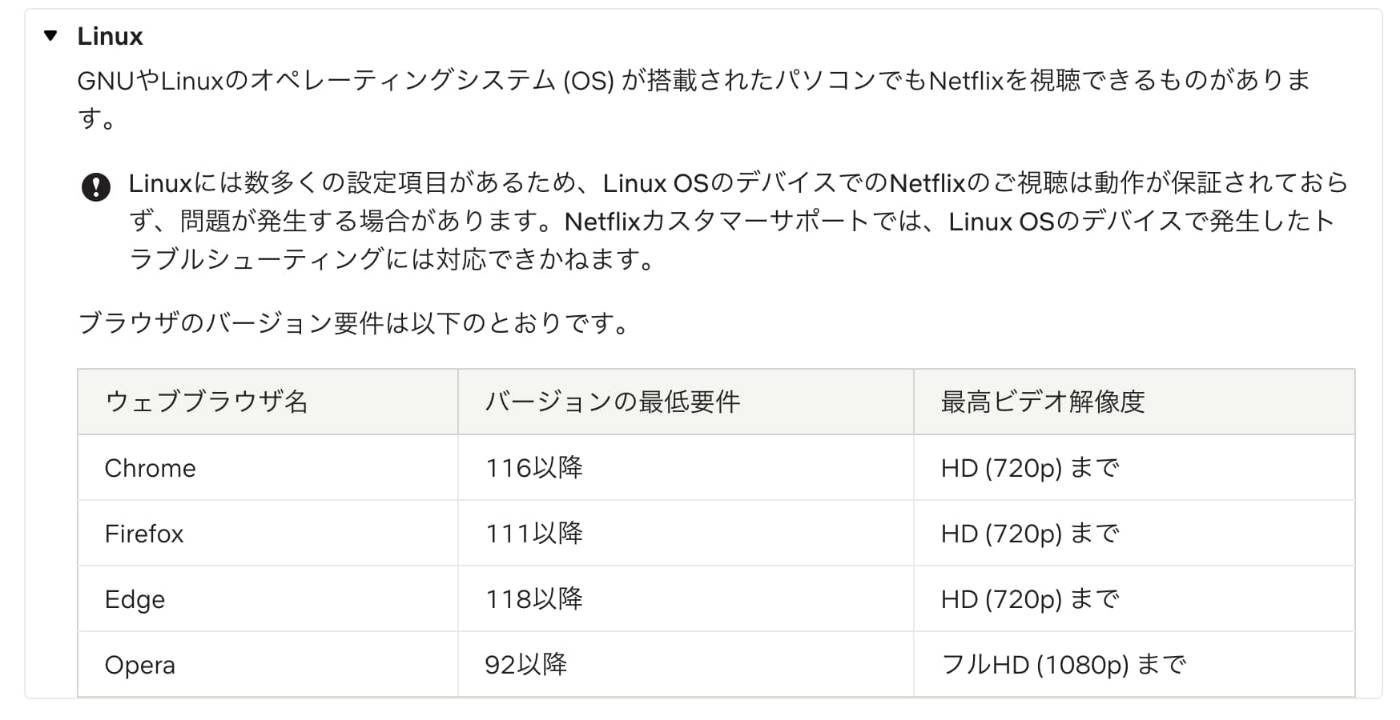Click the 111以降 version cell
This screenshot has height=720, width=1400.
(x=534, y=534)
